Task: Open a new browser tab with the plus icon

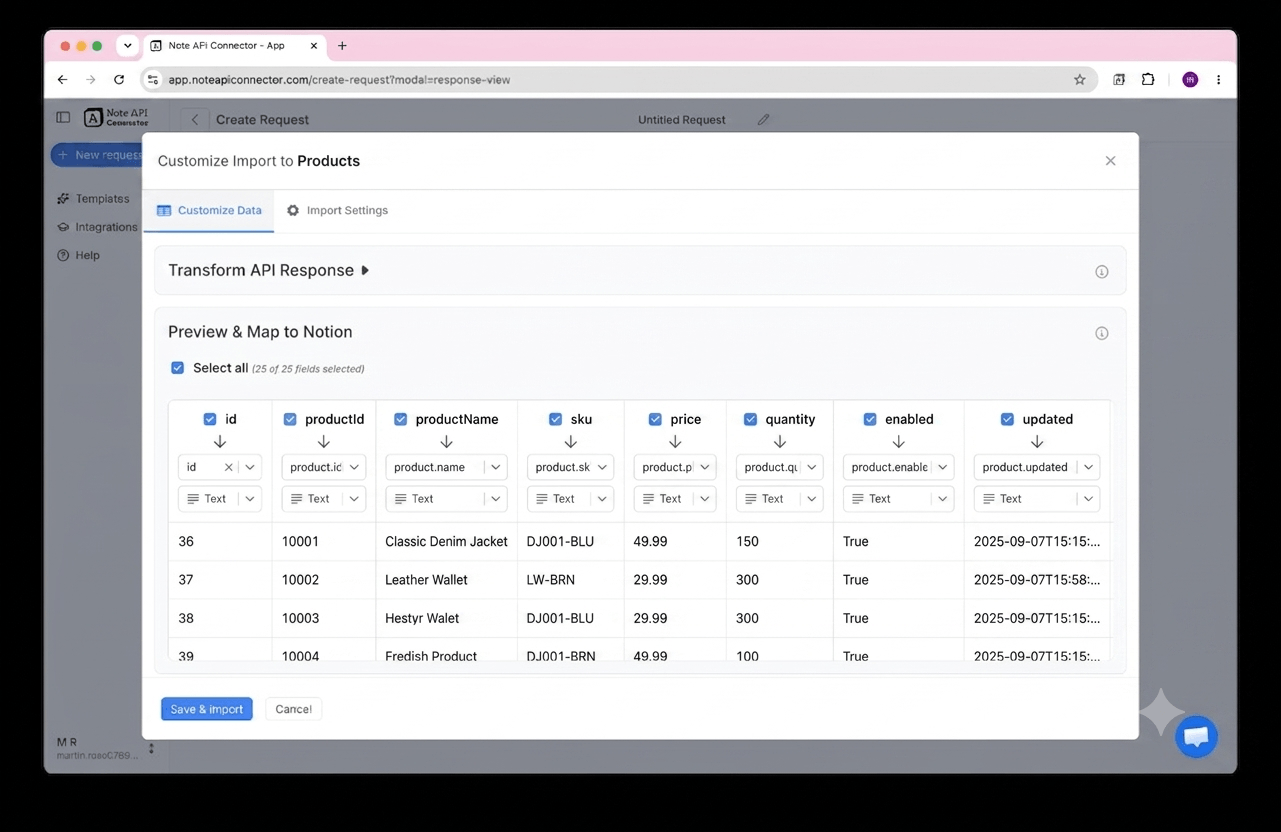Action: coord(342,46)
